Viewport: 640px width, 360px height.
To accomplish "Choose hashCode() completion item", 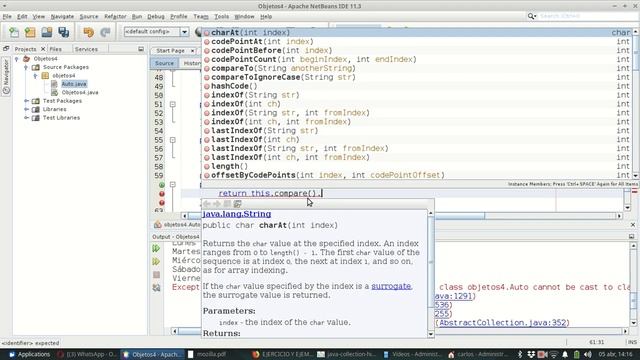I will [418, 86].
